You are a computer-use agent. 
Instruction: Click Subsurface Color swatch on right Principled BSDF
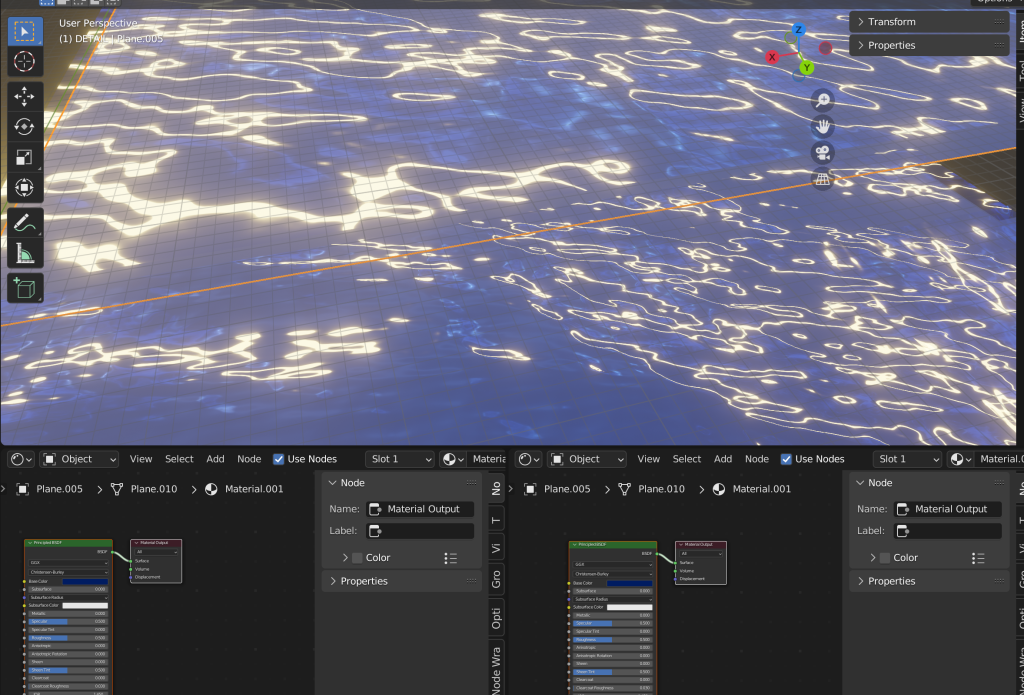[630, 607]
